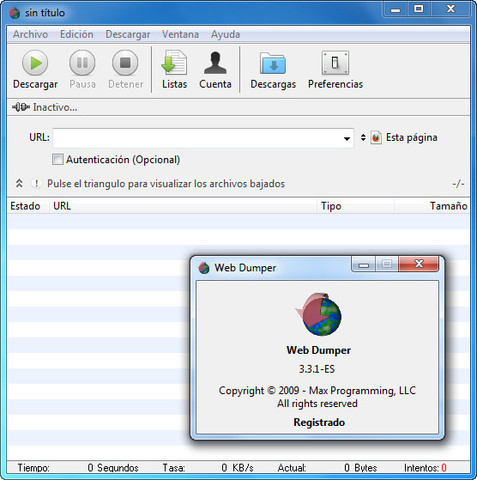This screenshot has height=480, width=477.
Task: Start download with the Descargar play icon
Action: (35, 63)
